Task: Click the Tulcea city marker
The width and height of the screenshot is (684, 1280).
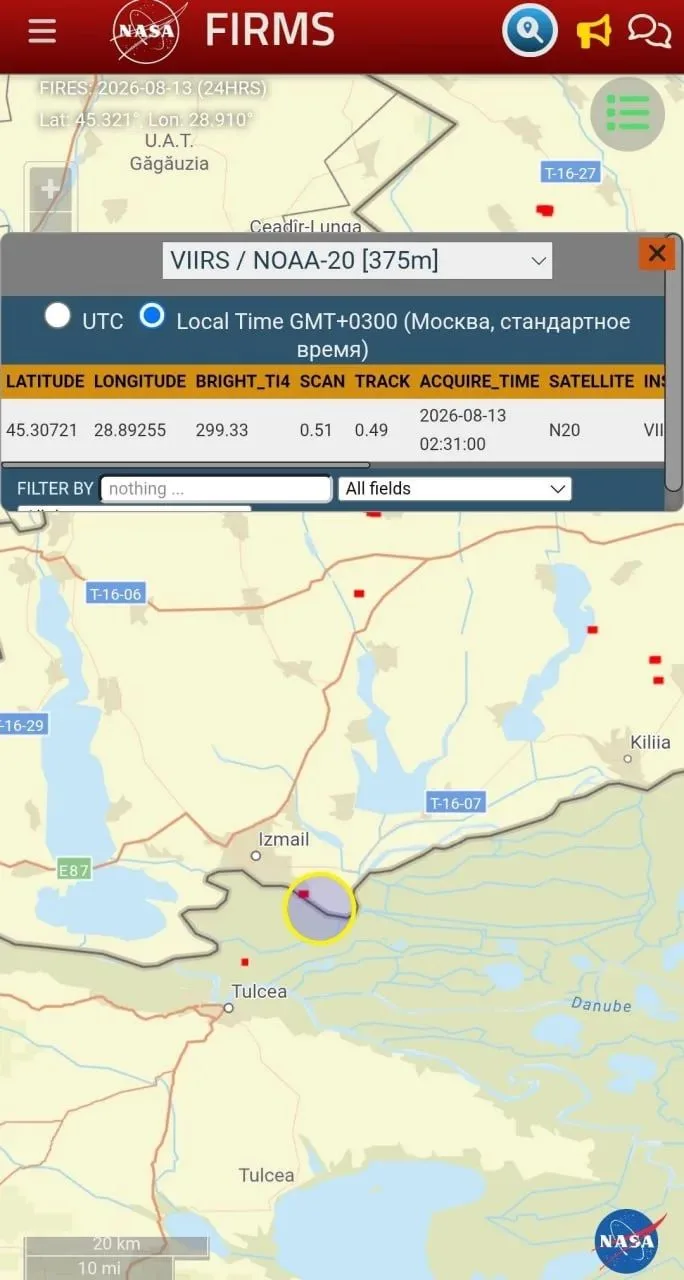Action: click(229, 1008)
